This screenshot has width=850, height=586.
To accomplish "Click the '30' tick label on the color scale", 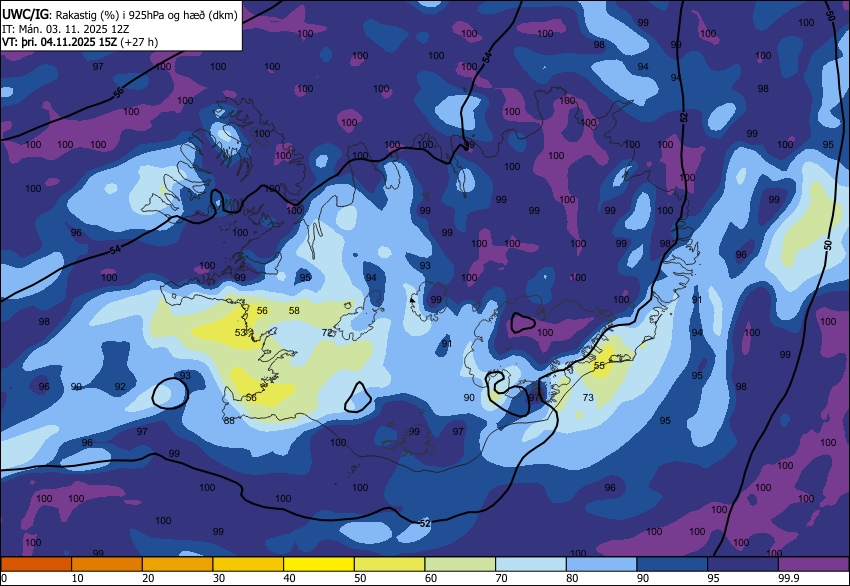I will 218,578.
